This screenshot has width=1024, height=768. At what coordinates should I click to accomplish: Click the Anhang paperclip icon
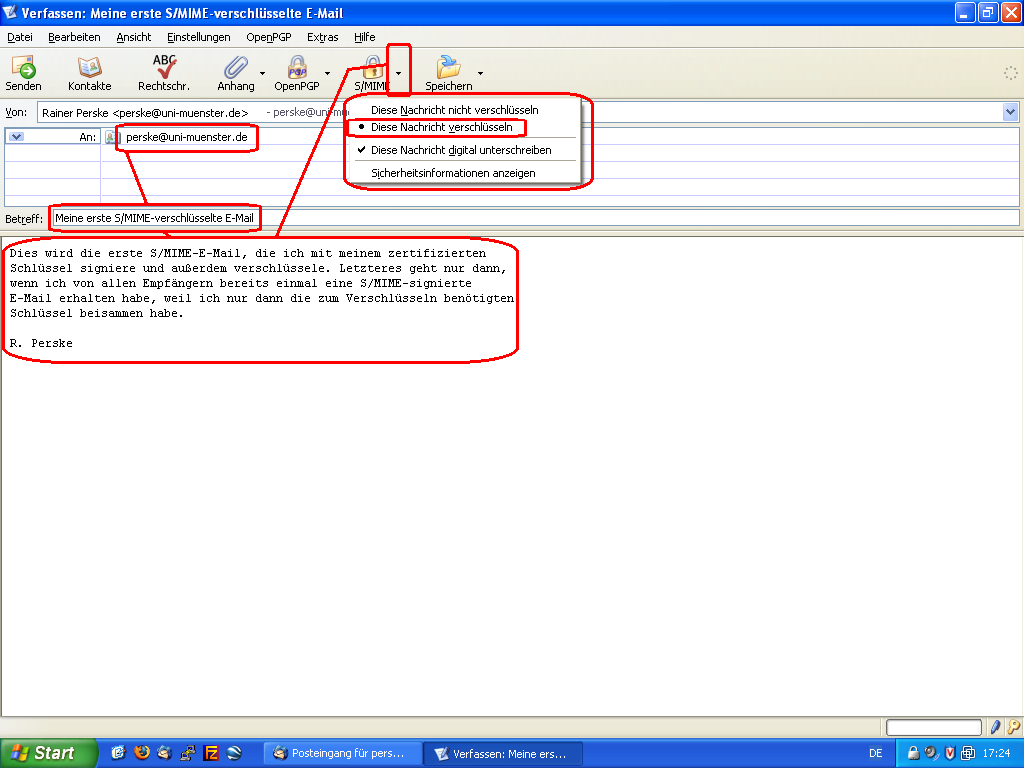[x=236, y=68]
